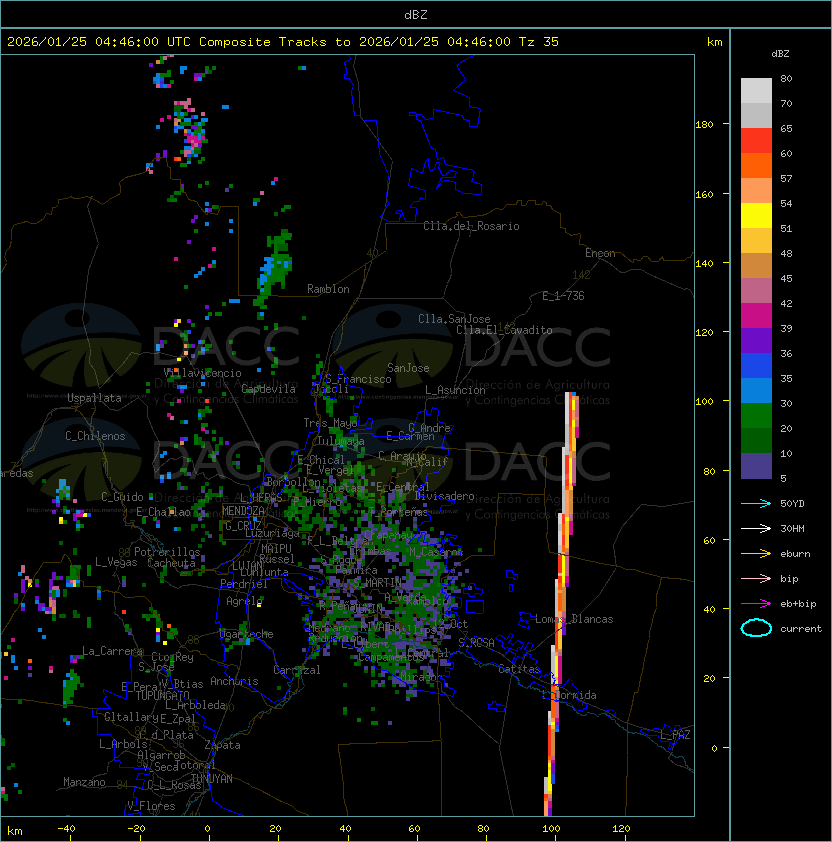Click the 120 km horizontal axis tick label
Image resolution: width=832 pixels, height=842 pixels.
click(621, 829)
